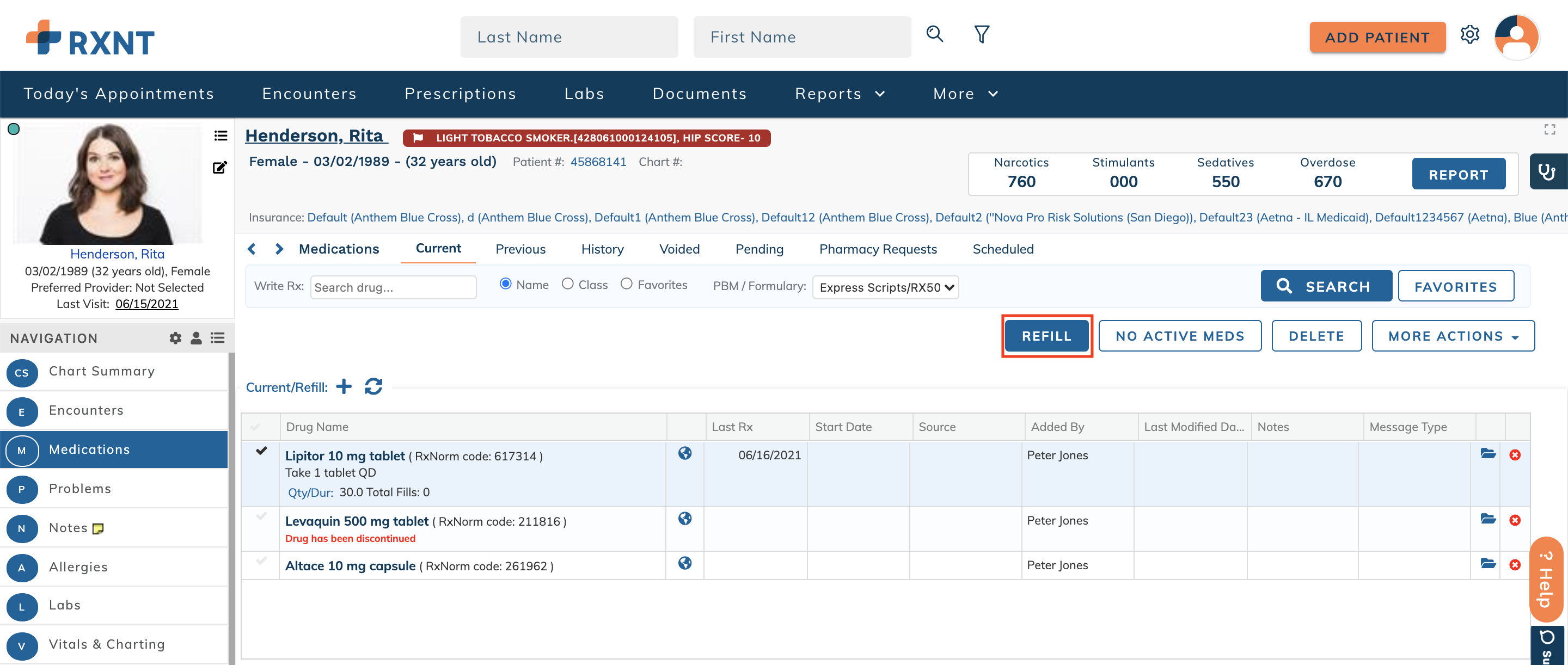Click edit patient pencil icon

coord(220,168)
